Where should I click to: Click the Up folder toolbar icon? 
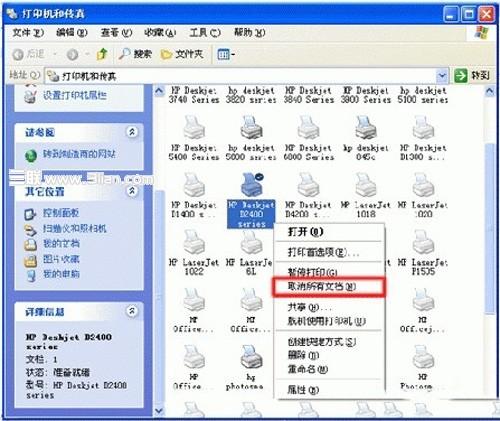click(102, 54)
